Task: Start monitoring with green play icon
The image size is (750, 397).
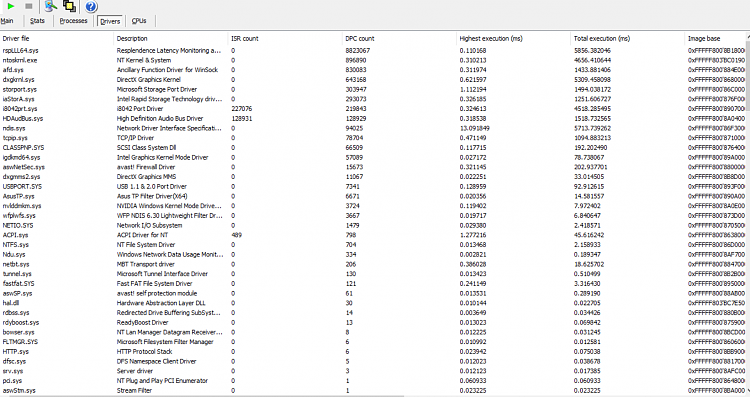Action: point(11,6)
